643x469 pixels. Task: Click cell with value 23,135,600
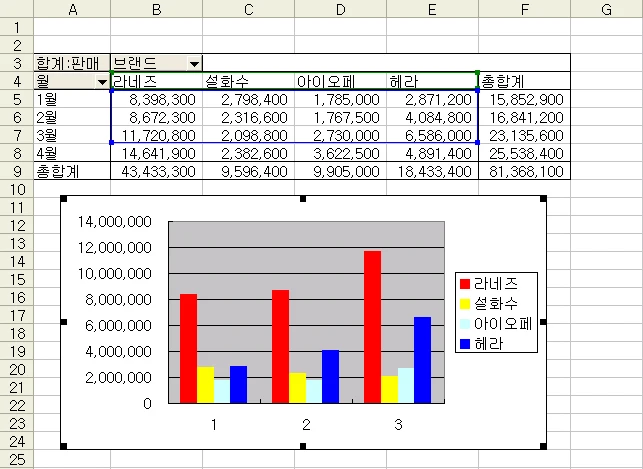[x=524, y=135]
